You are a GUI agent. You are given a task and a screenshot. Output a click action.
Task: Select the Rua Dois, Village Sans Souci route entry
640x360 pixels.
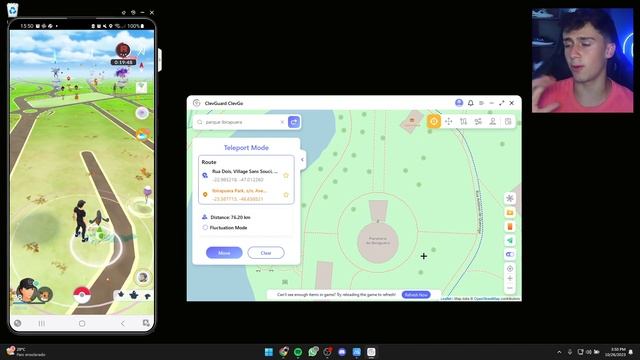click(x=246, y=176)
